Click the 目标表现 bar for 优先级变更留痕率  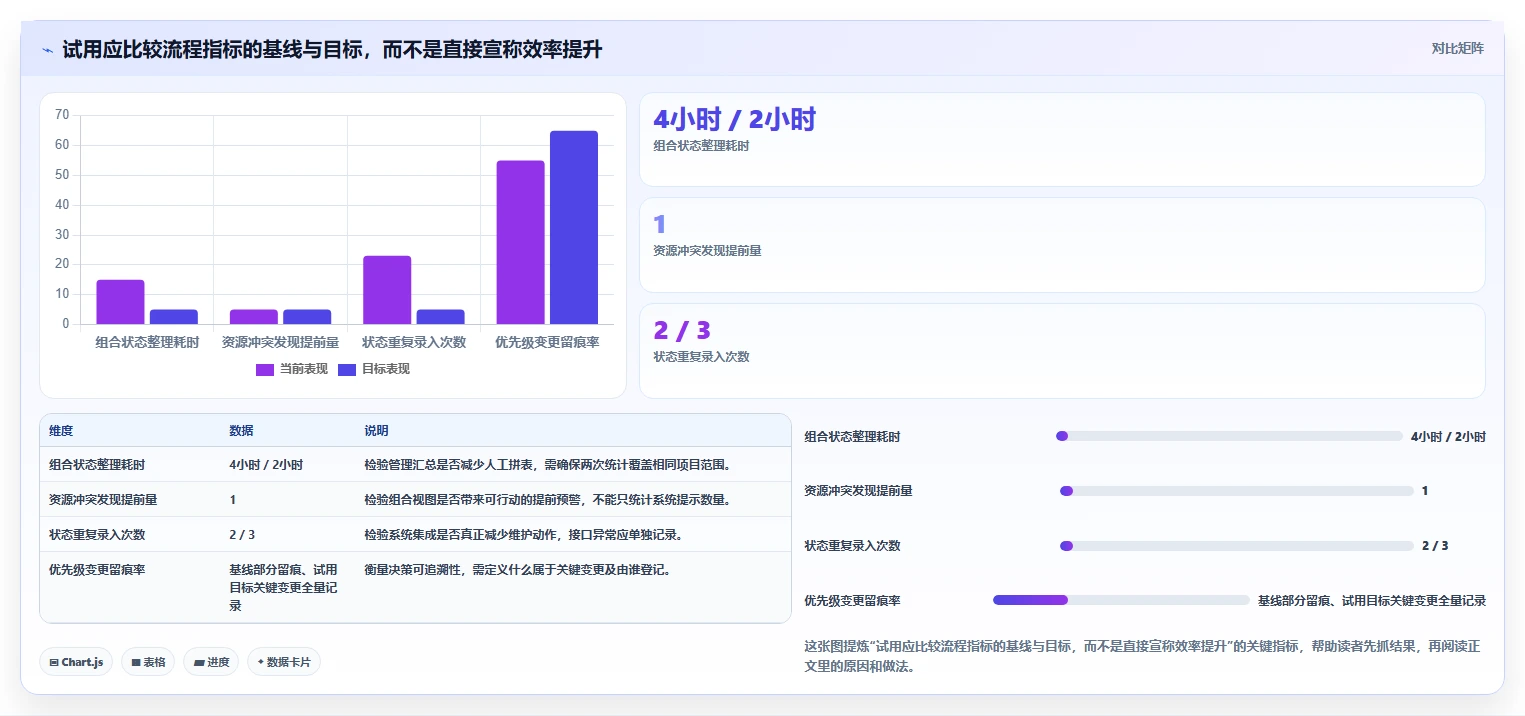[x=573, y=227]
